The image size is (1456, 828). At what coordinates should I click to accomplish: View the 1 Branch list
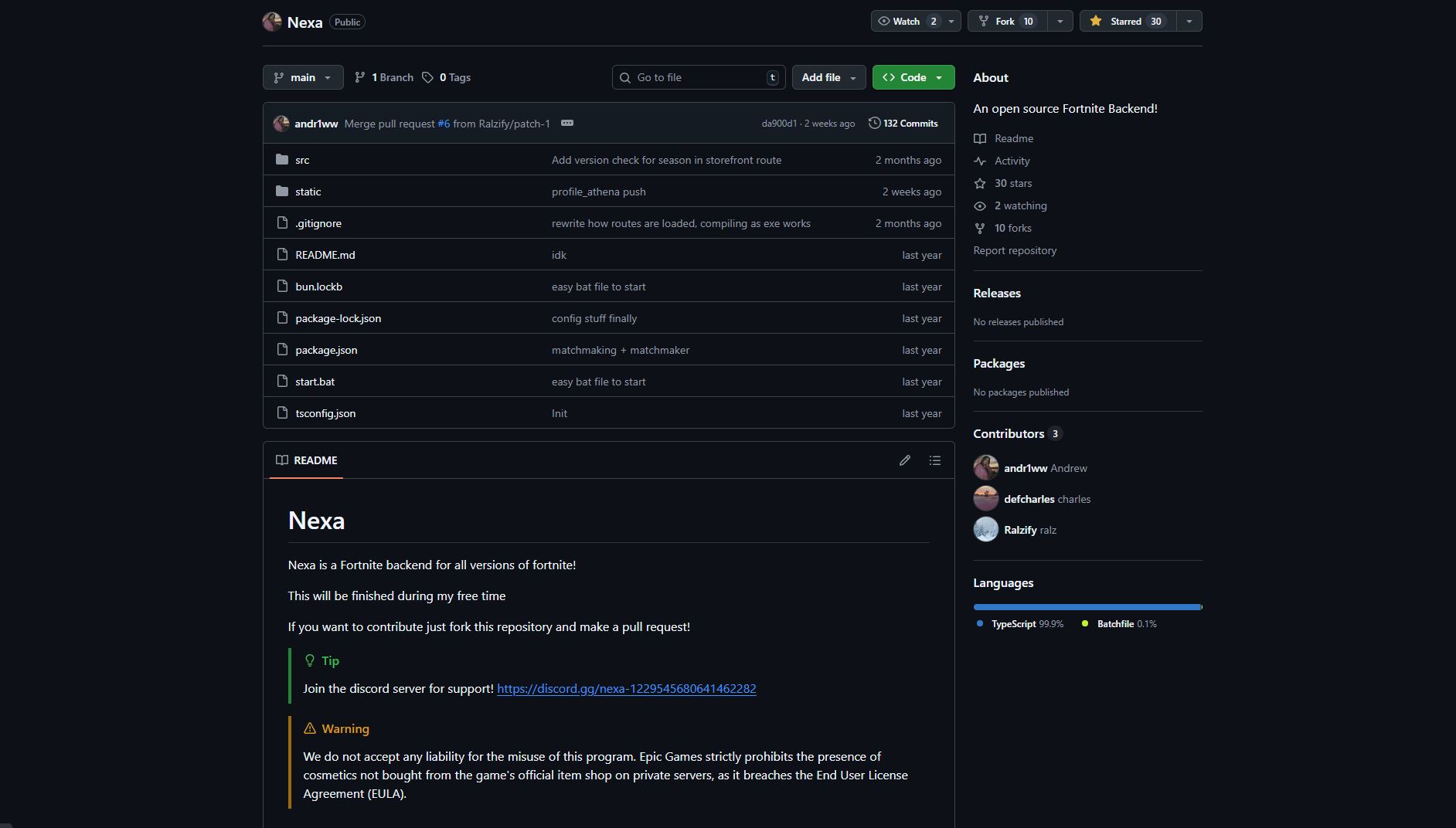click(384, 77)
